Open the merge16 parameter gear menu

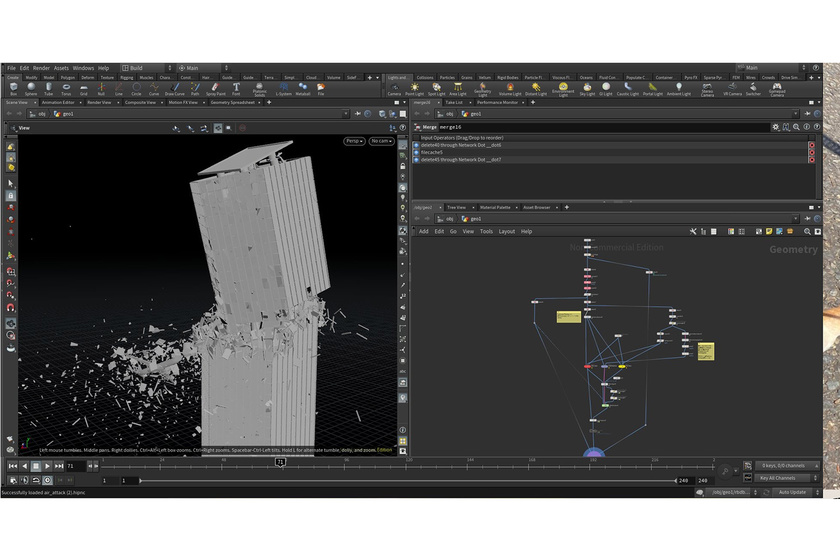coord(775,127)
